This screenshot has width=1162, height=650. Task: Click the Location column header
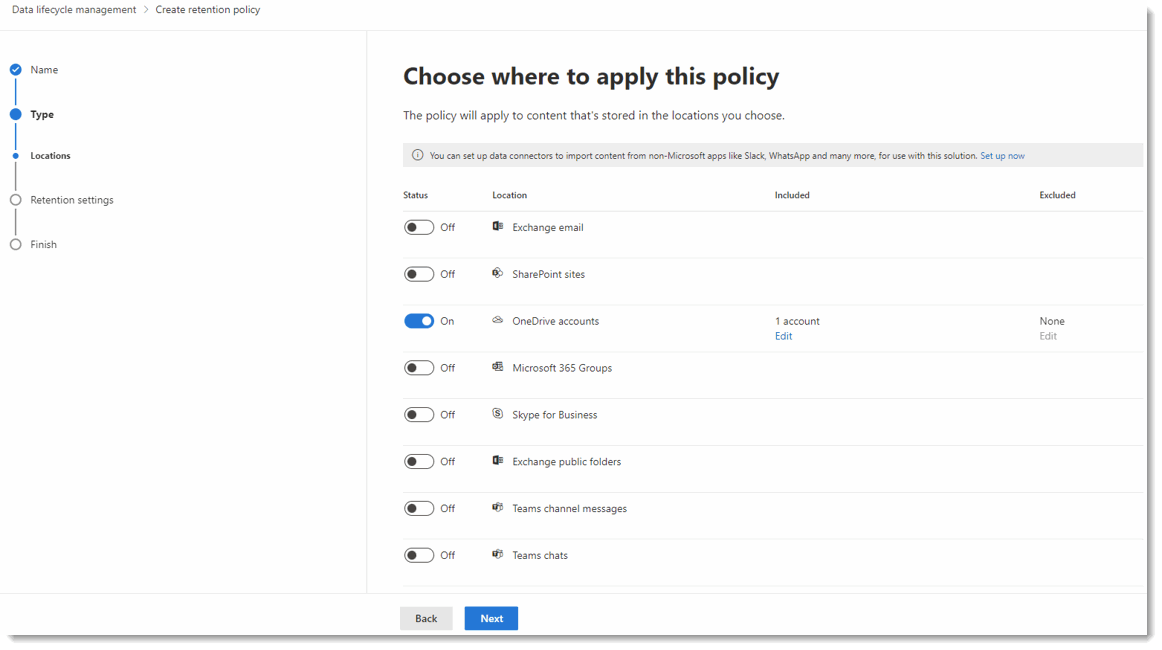pyautogui.click(x=510, y=195)
